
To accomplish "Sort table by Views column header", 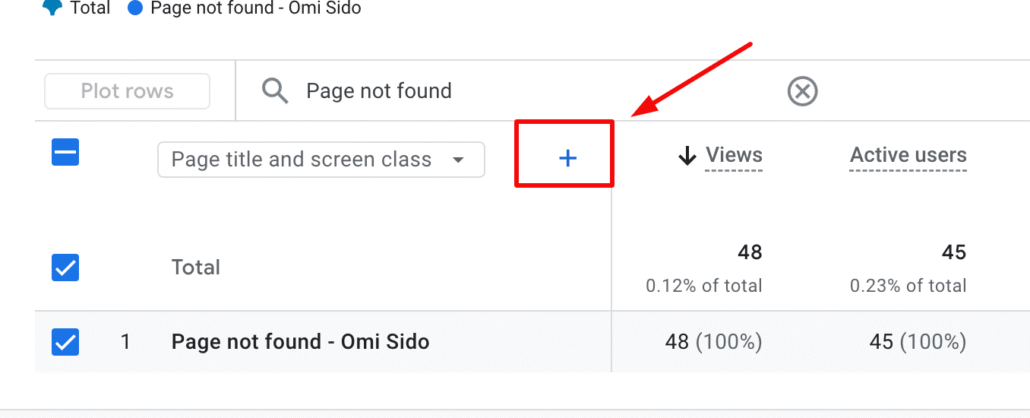I will point(734,155).
